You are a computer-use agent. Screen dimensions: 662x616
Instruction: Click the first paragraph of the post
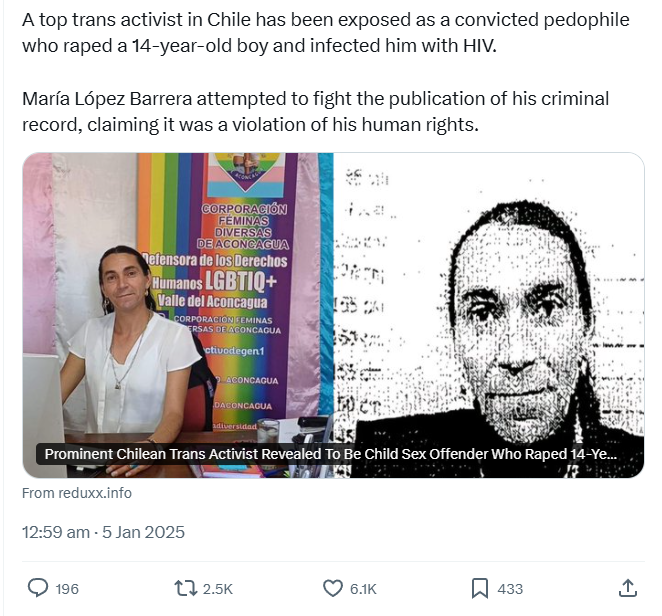click(326, 33)
